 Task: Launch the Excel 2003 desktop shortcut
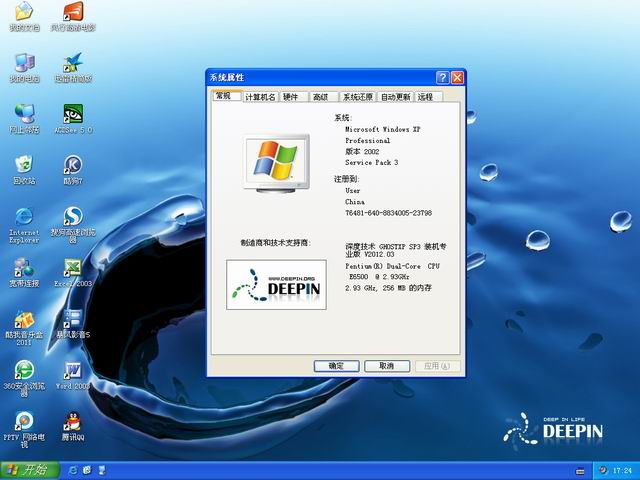click(x=72, y=268)
